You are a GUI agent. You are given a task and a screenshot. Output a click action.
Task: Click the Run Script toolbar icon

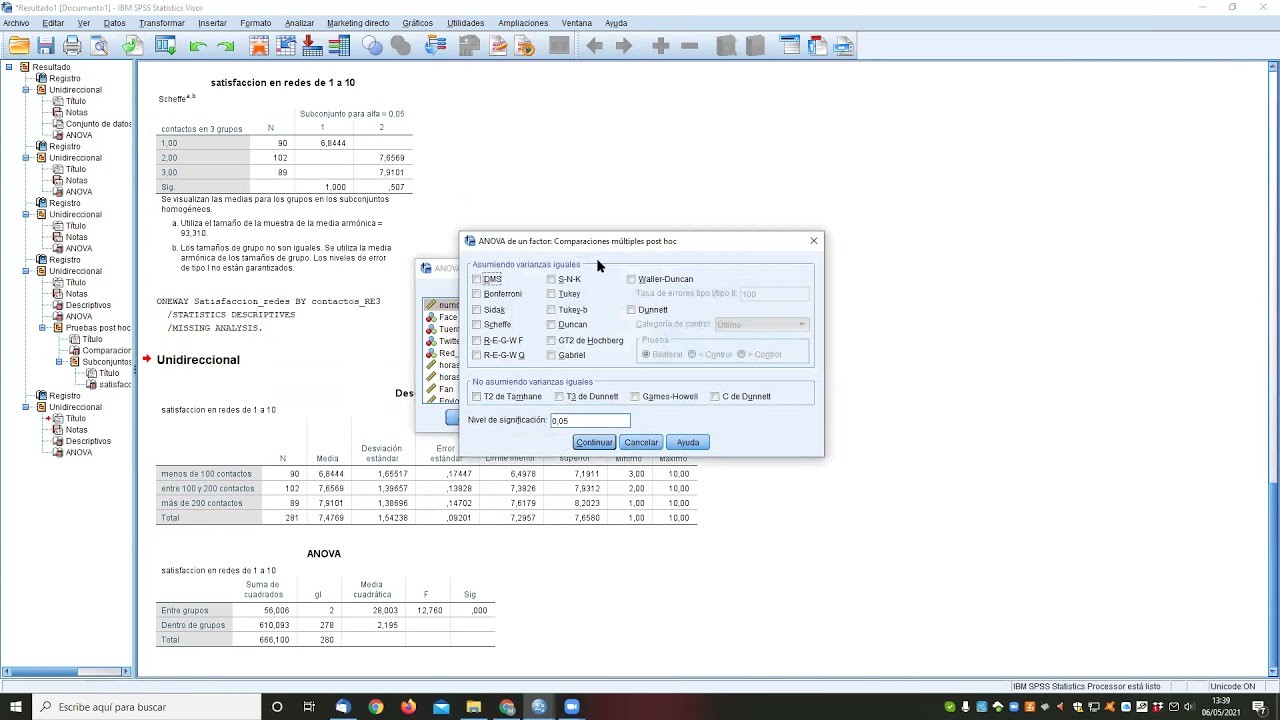525,46
